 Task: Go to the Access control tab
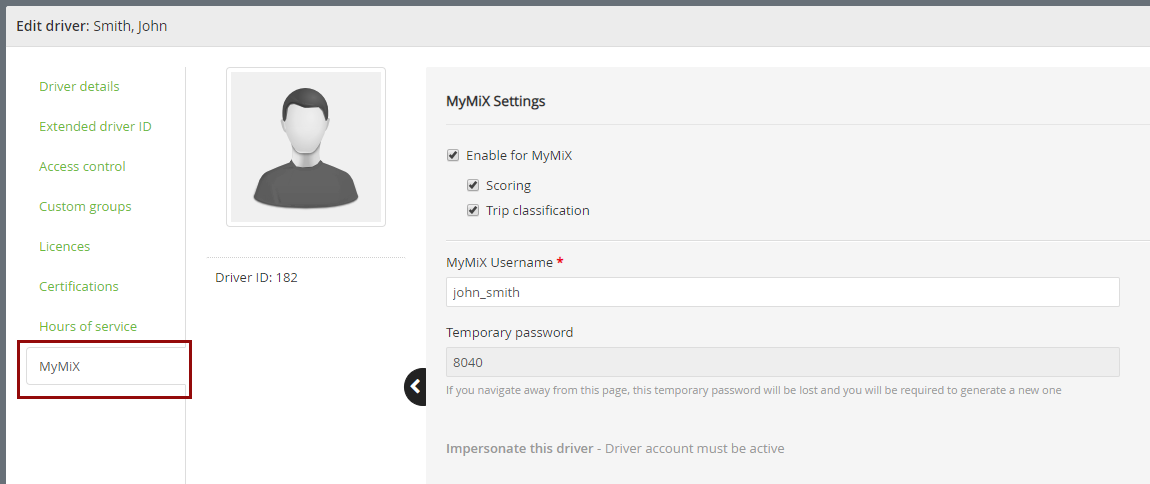82,166
